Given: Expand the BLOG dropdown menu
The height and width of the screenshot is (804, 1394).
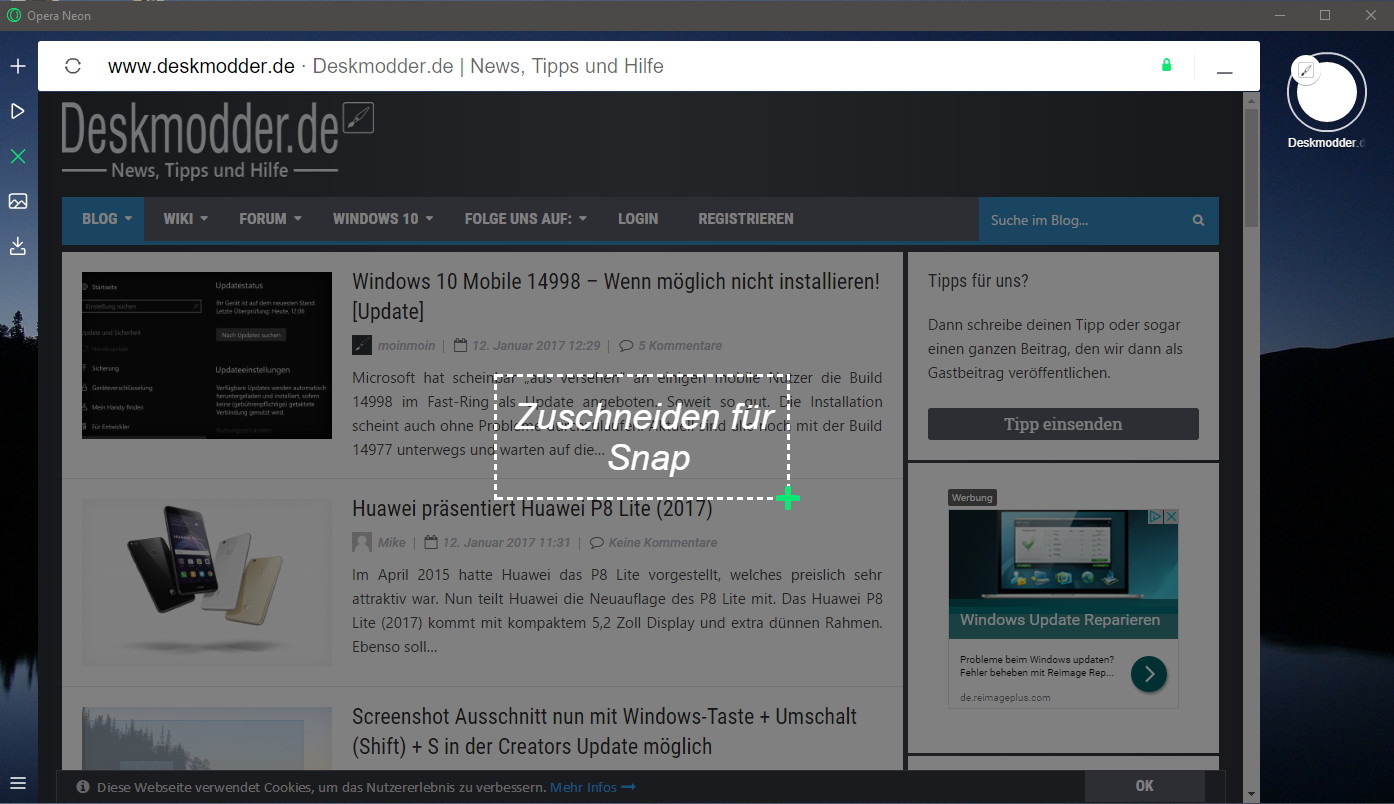Looking at the screenshot, I should click(x=106, y=219).
